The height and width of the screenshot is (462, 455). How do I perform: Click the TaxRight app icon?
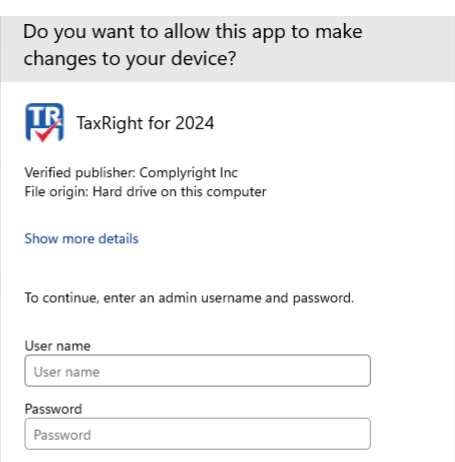(x=44, y=122)
